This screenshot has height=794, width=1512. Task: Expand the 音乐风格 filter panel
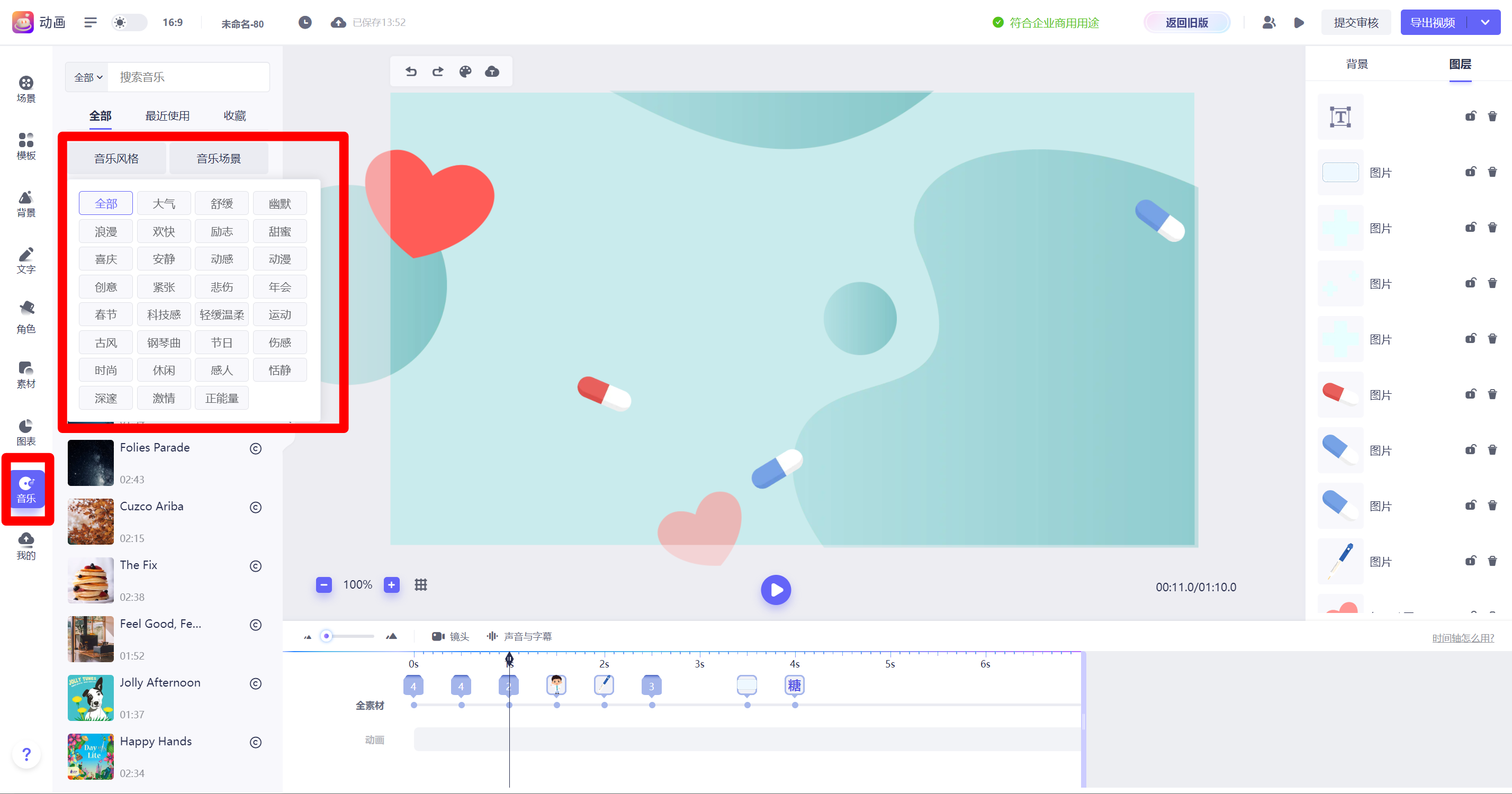click(116, 158)
